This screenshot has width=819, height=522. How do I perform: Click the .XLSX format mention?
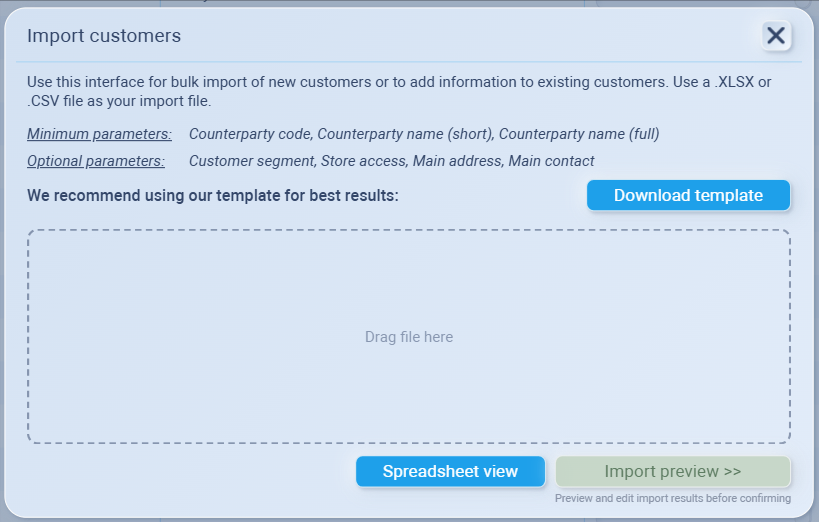click(734, 82)
